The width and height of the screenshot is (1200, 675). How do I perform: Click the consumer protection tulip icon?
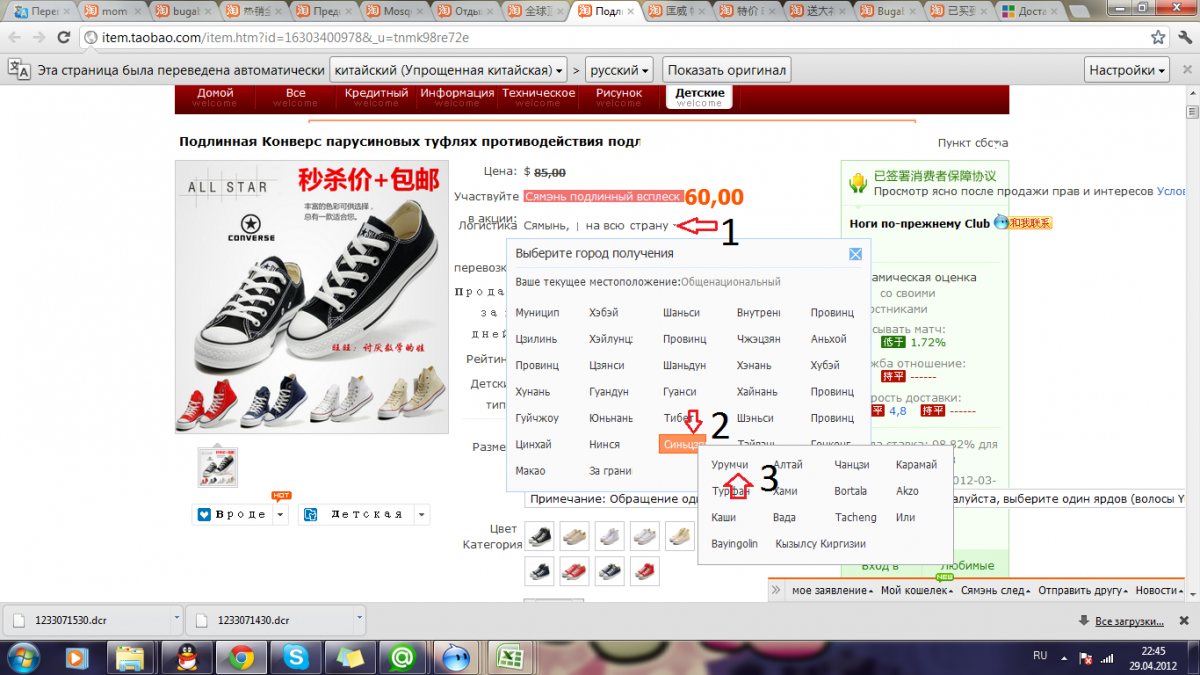[x=857, y=183]
